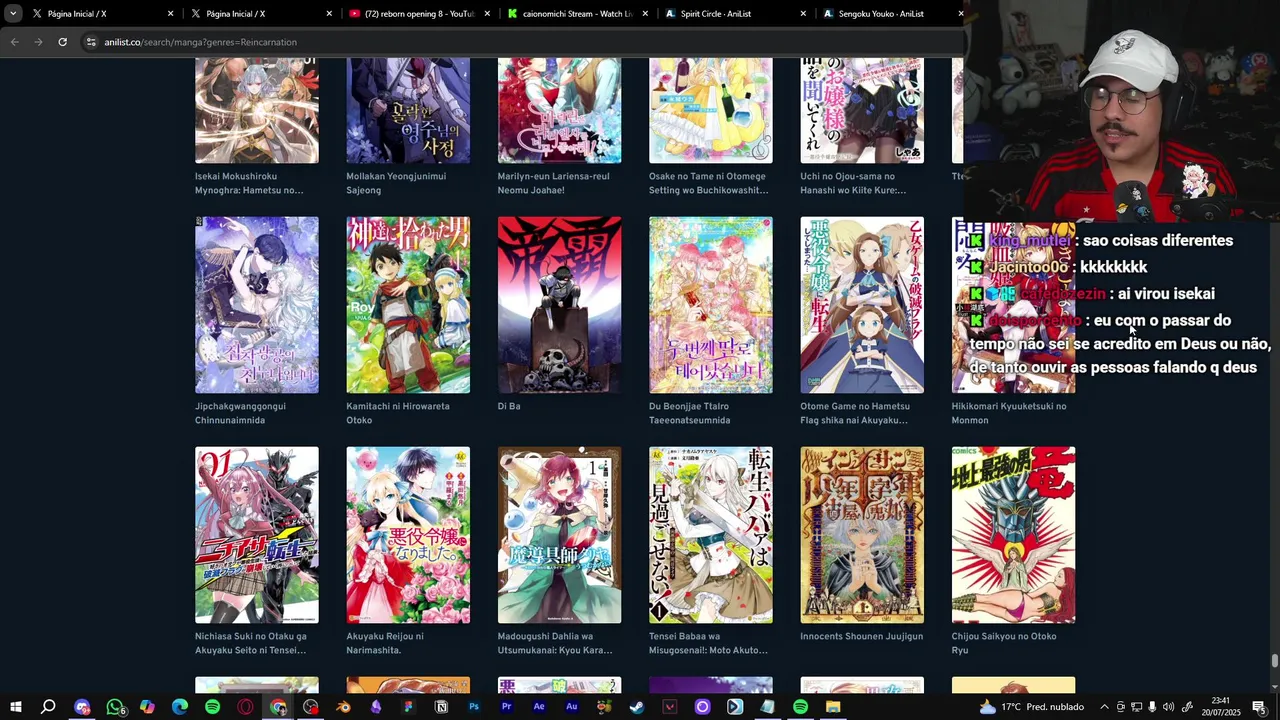Open Obsidian from the taskbar

[376, 707]
